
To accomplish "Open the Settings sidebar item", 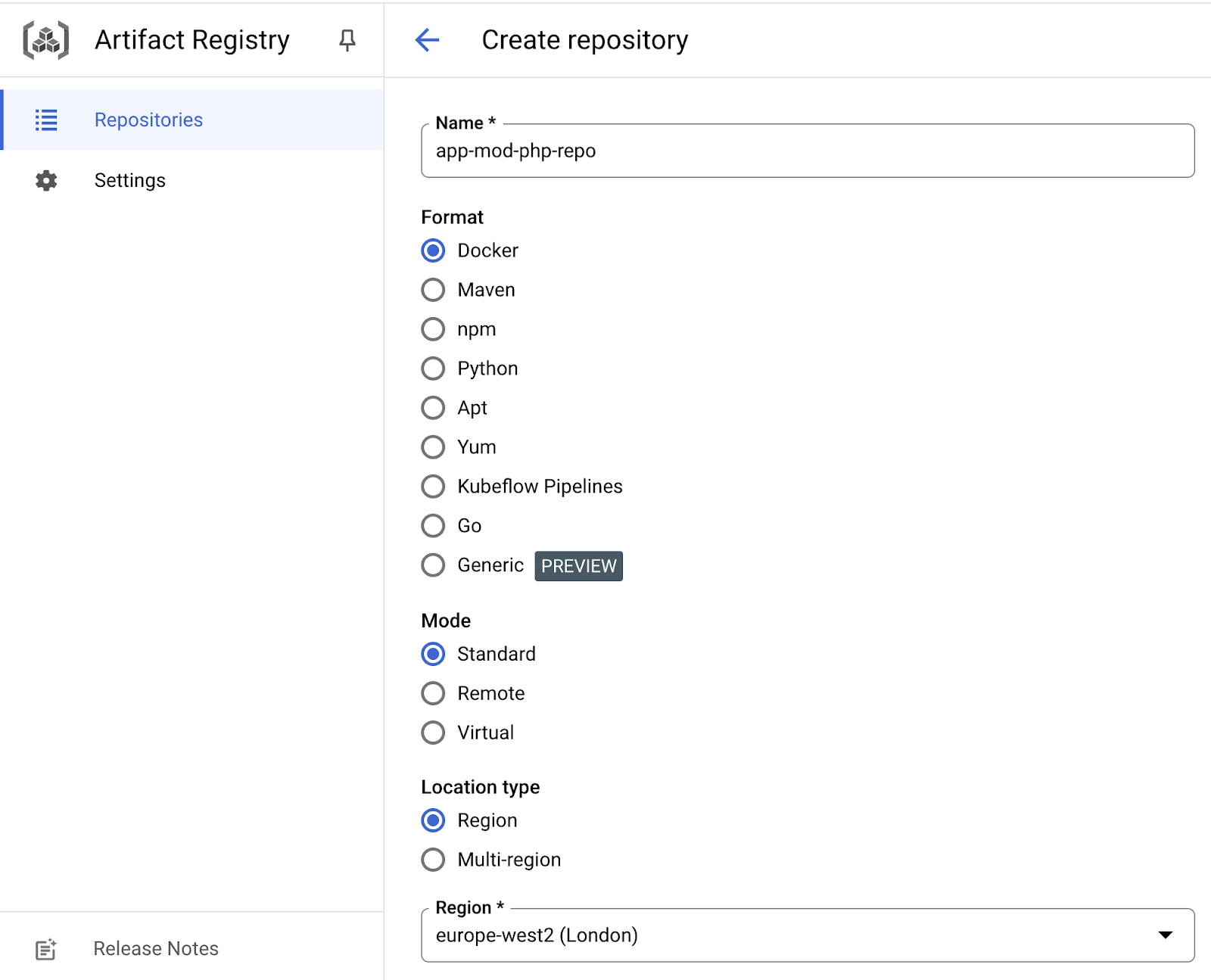I will pos(129,181).
